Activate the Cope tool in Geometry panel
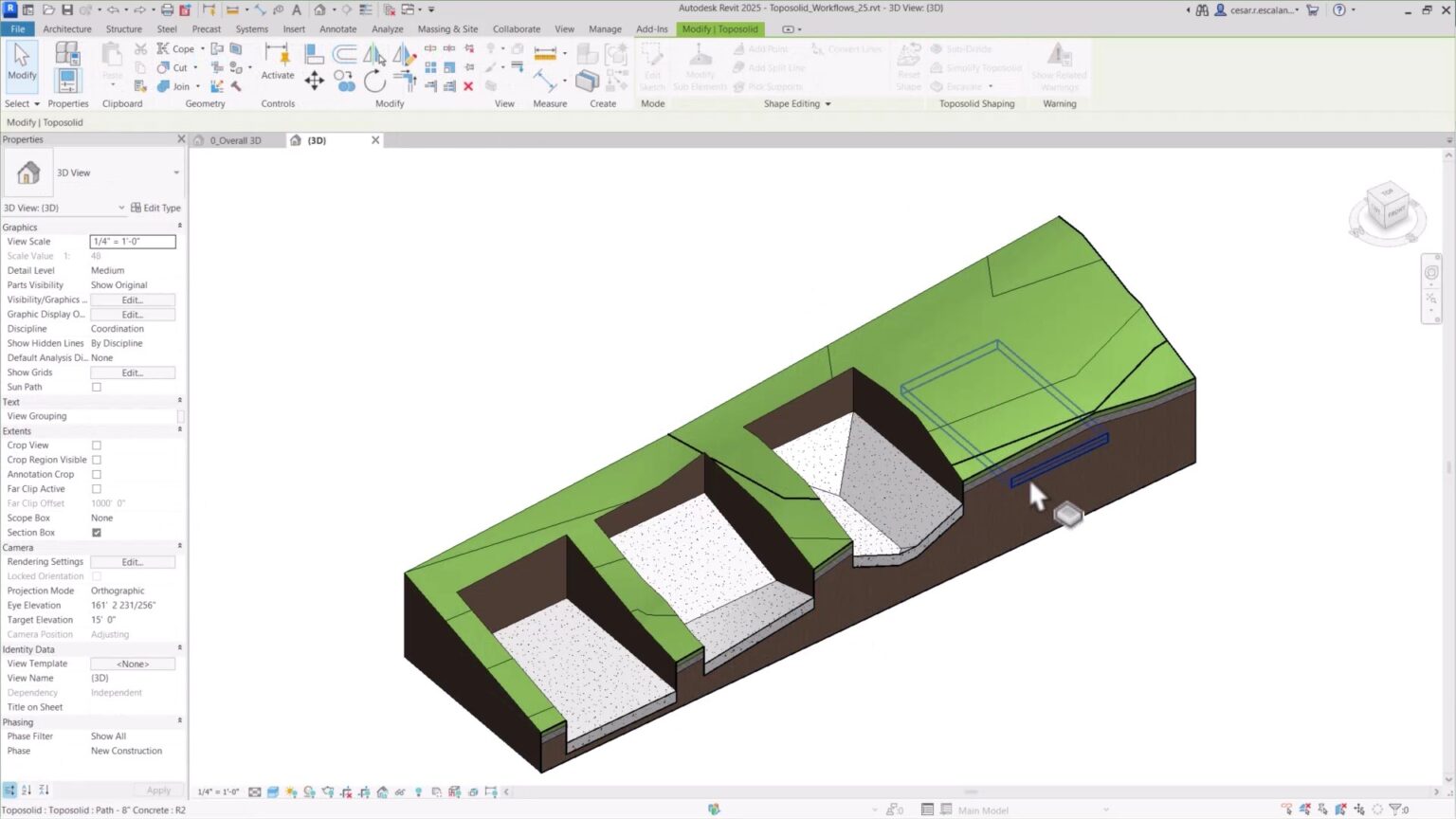Viewport: 1456px width, 819px height. [x=176, y=48]
